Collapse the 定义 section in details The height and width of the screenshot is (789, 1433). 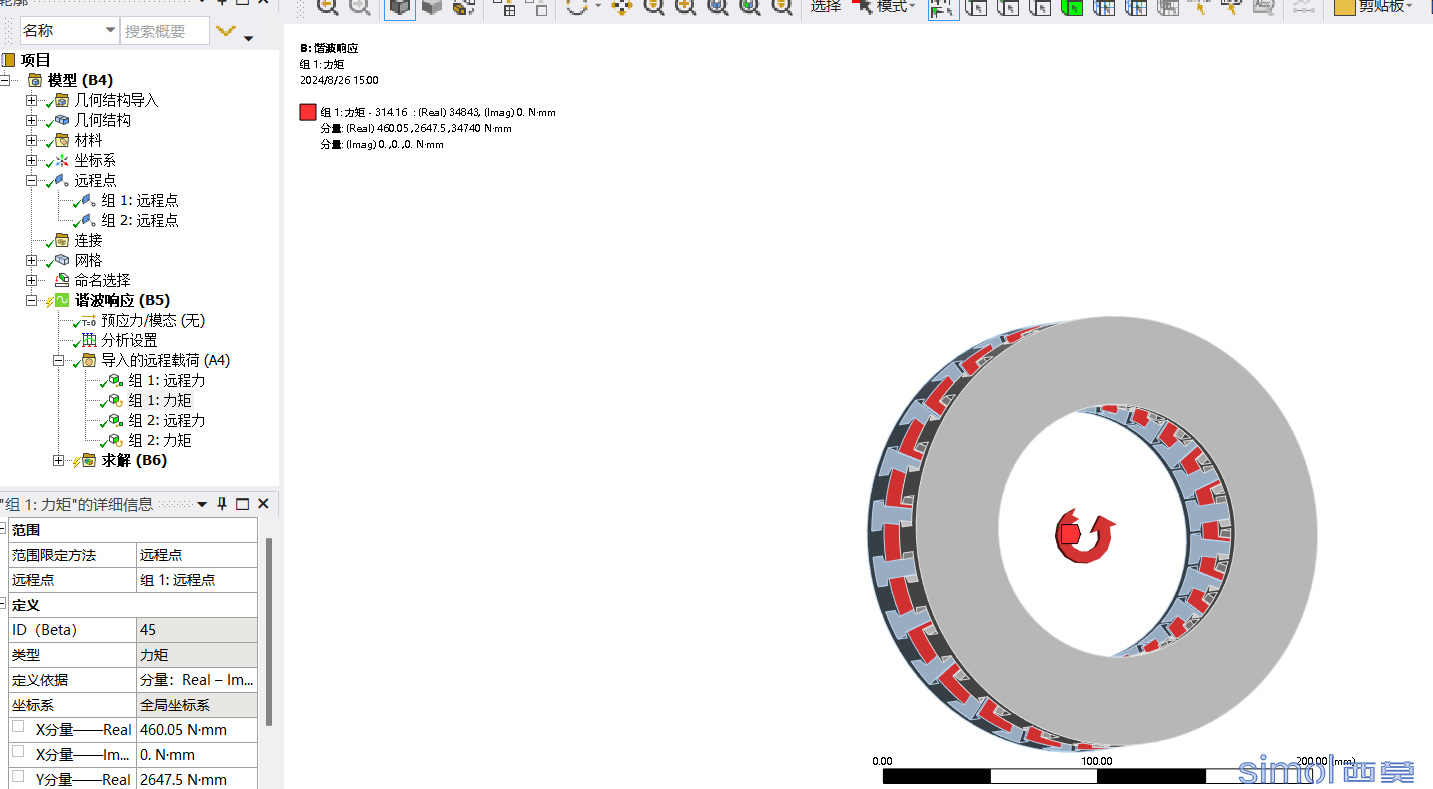click(3, 604)
